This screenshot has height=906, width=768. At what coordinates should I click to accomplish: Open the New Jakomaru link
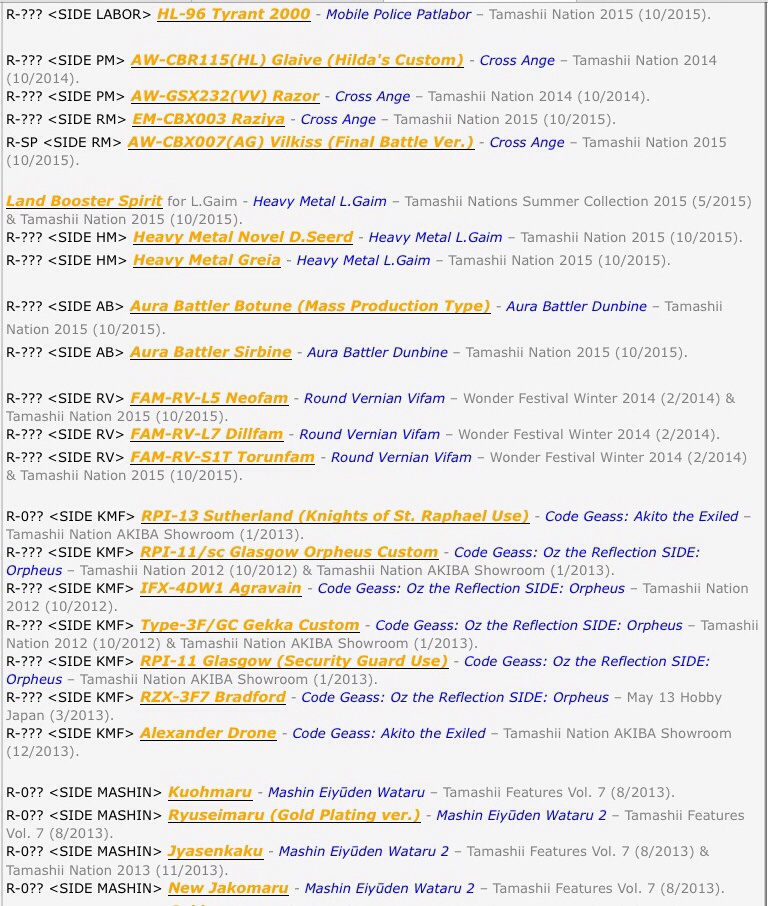(228, 888)
